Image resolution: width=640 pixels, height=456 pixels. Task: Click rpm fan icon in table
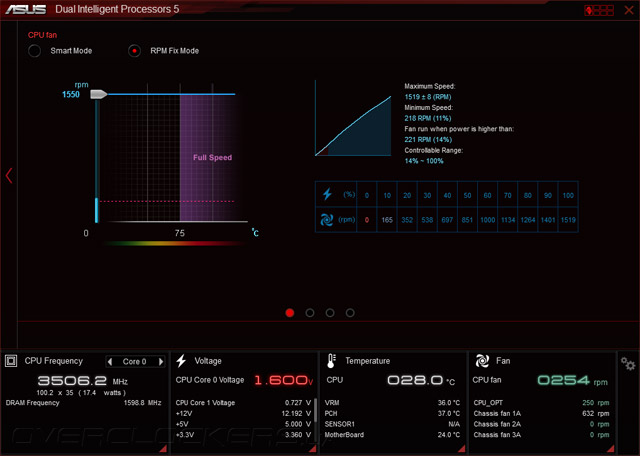(327, 220)
